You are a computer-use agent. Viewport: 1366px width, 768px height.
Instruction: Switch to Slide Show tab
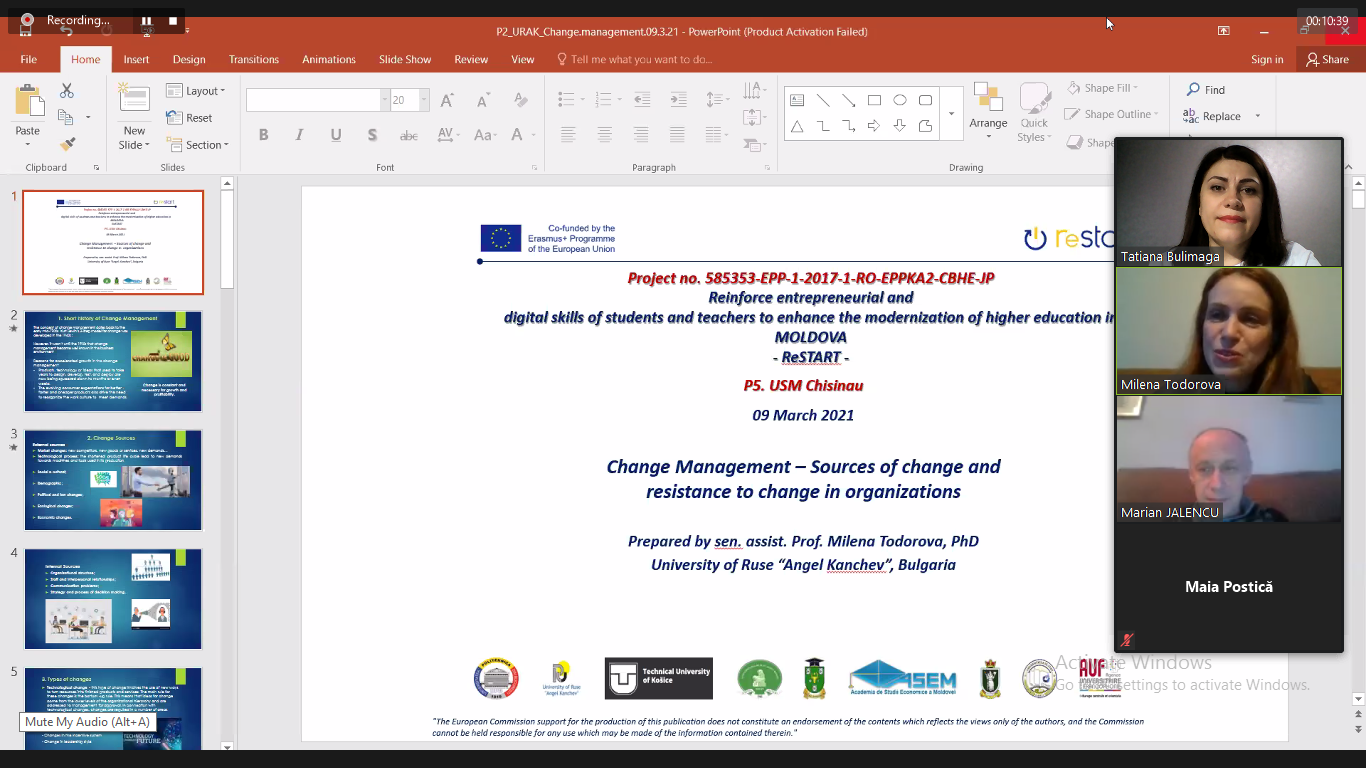click(x=405, y=59)
